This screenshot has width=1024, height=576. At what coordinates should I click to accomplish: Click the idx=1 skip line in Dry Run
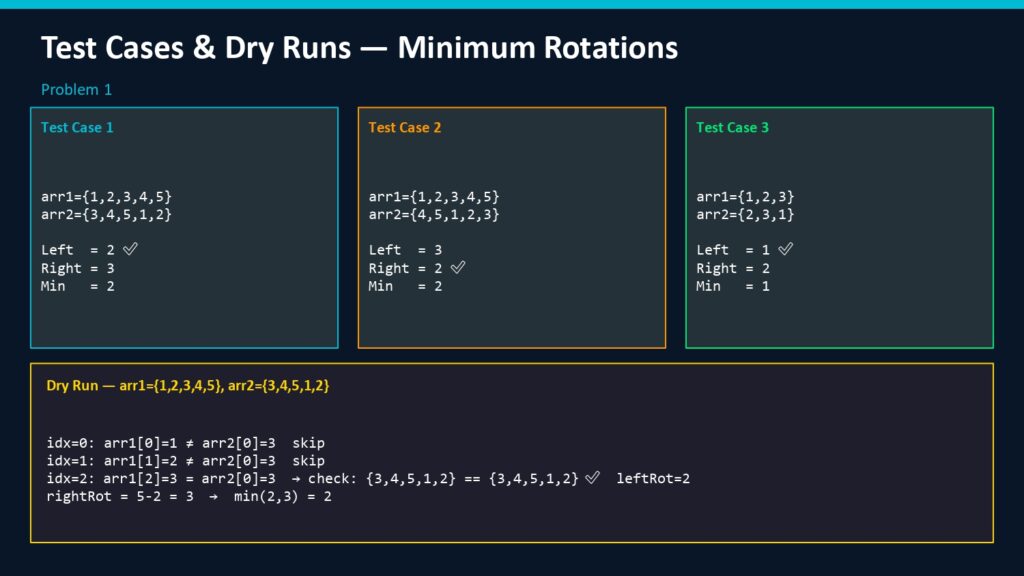pos(185,460)
